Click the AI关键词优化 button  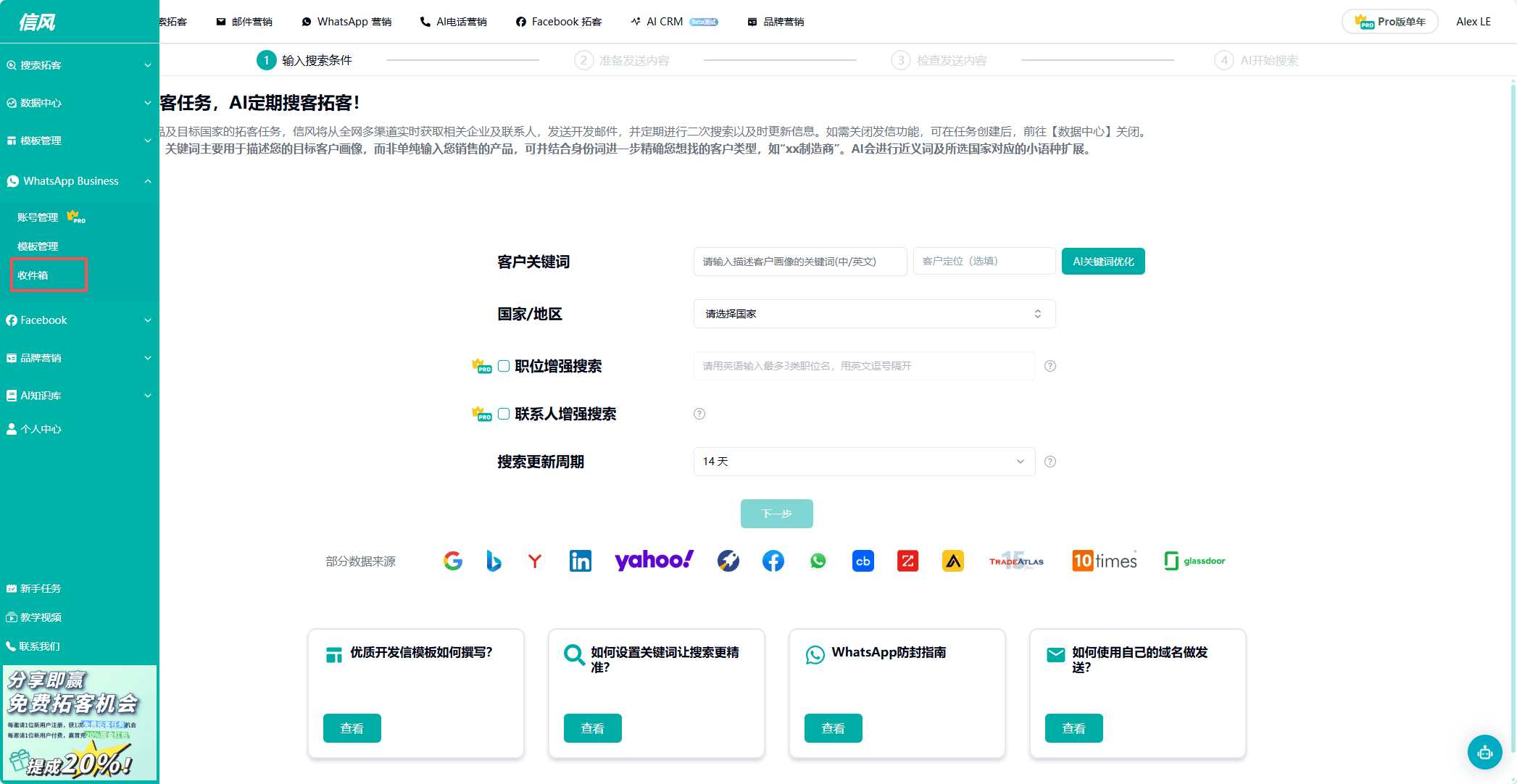pos(1102,262)
